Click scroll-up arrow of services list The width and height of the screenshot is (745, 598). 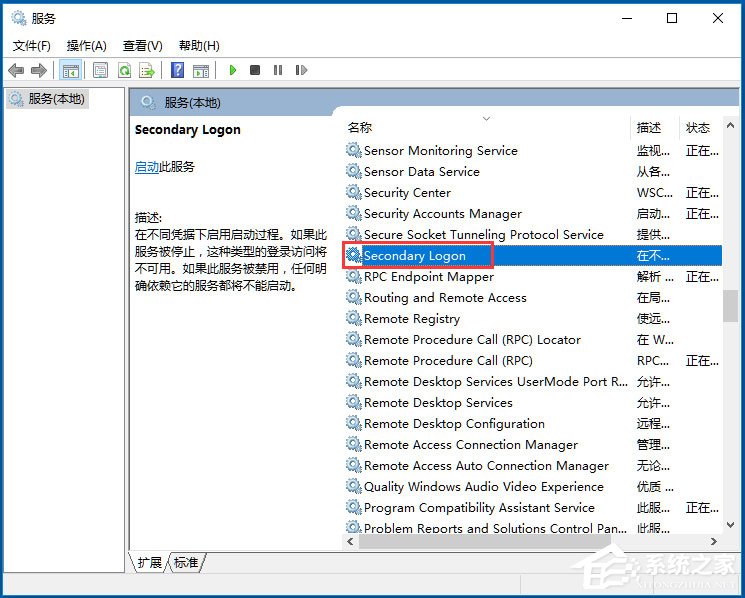(731, 125)
